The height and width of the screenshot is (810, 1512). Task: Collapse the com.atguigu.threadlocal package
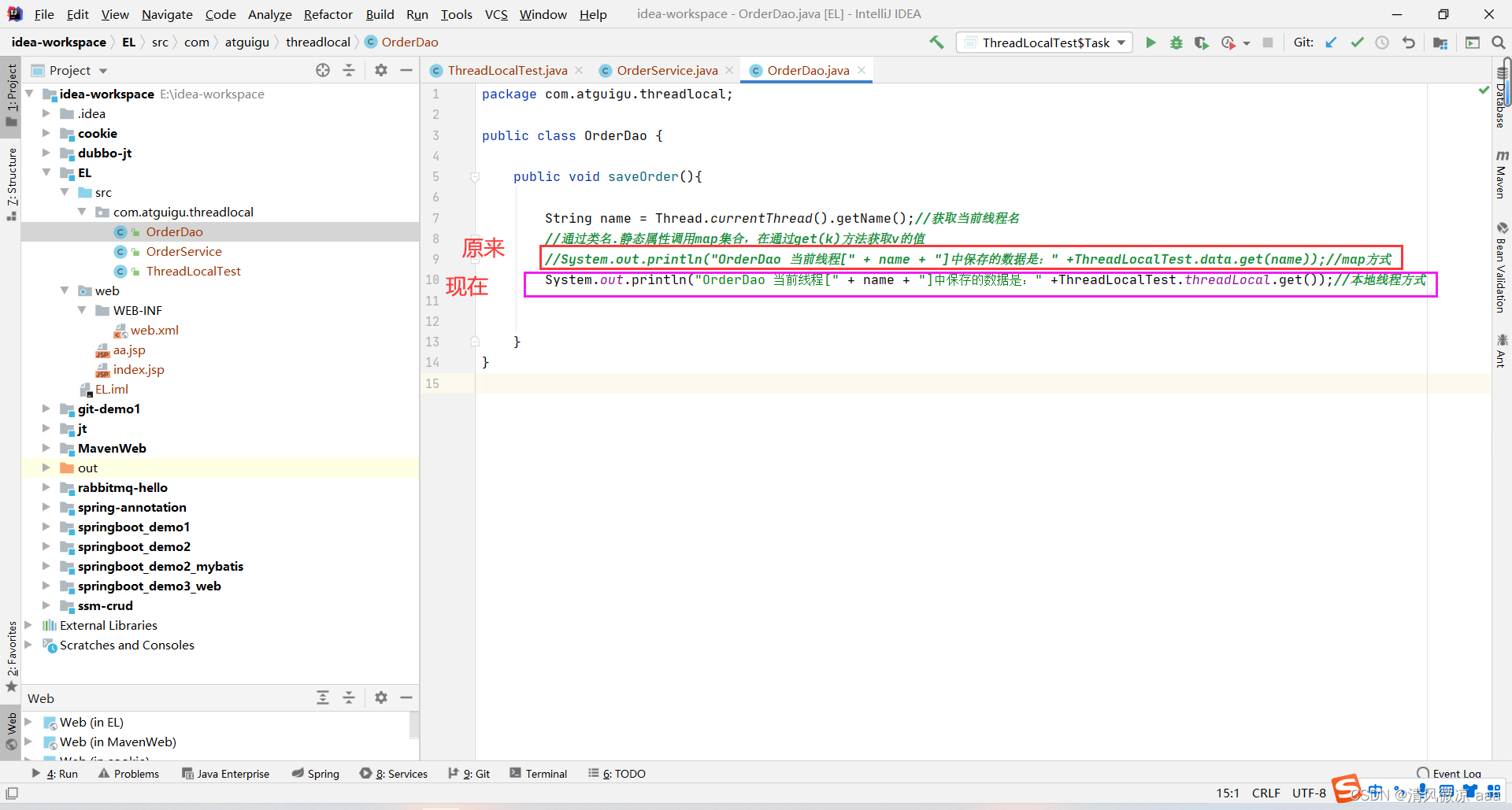(82, 212)
